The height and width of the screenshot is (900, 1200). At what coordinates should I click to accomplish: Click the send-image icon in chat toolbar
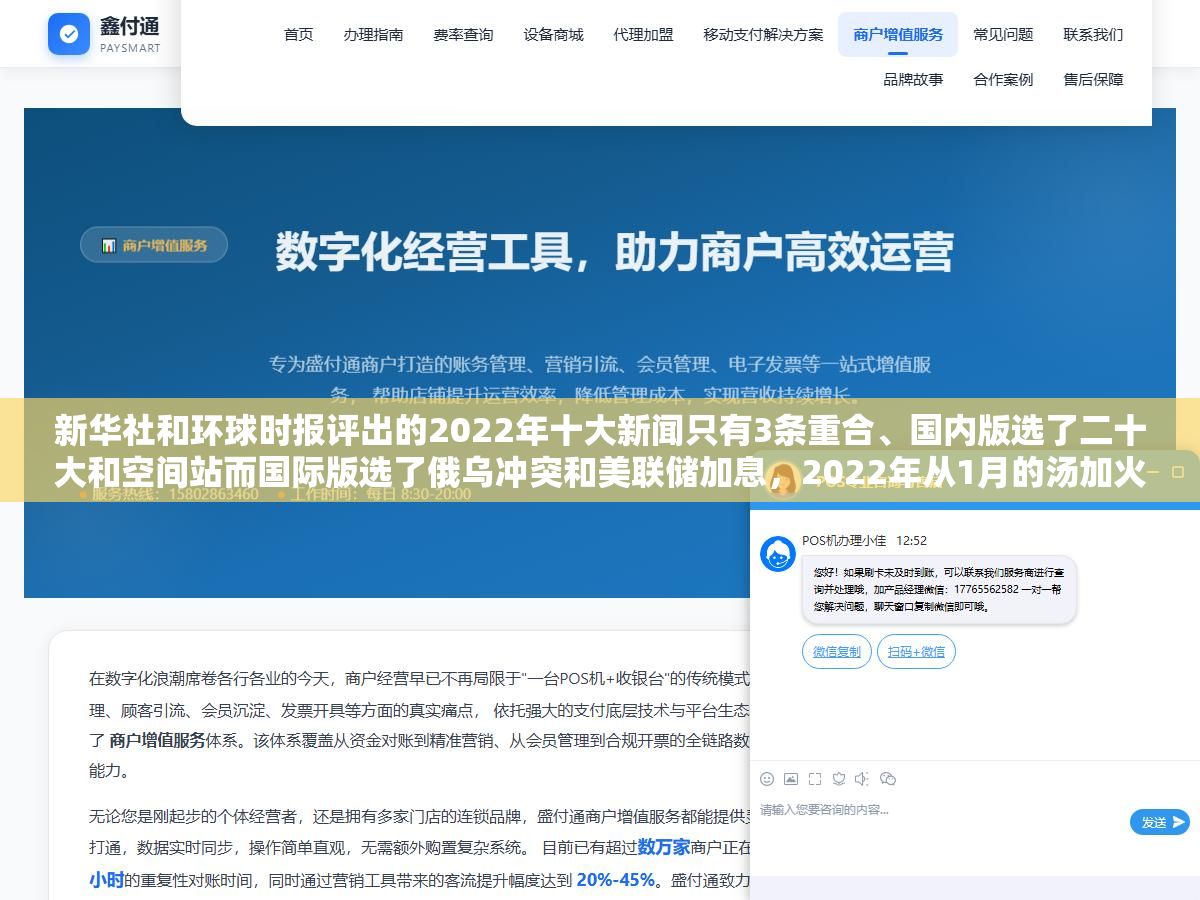[791, 779]
